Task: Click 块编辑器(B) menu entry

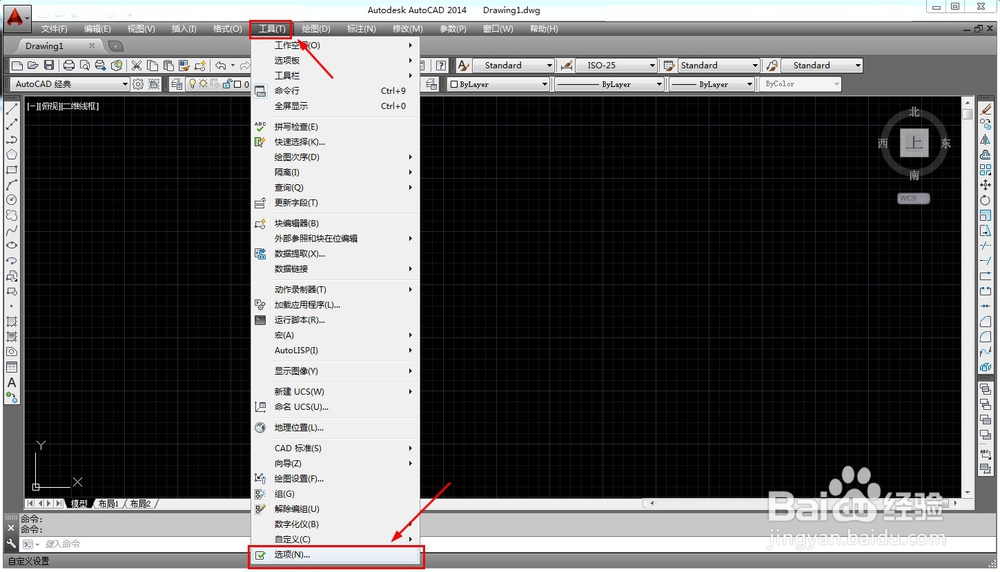Action: [x=336, y=223]
